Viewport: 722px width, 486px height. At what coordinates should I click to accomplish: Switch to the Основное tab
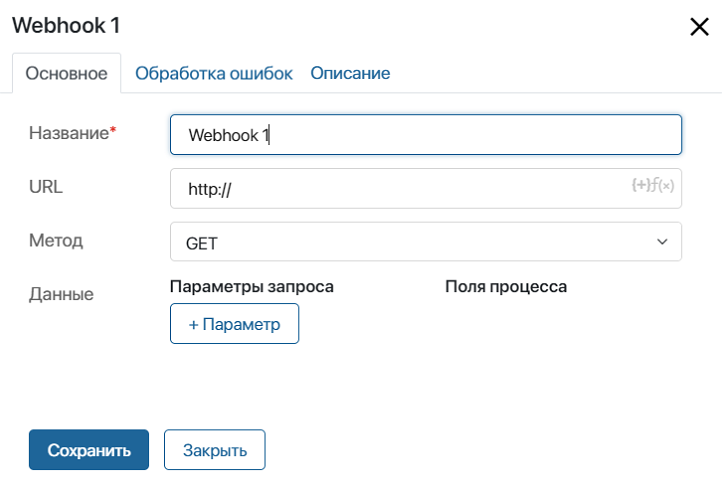tap(66, 73)
